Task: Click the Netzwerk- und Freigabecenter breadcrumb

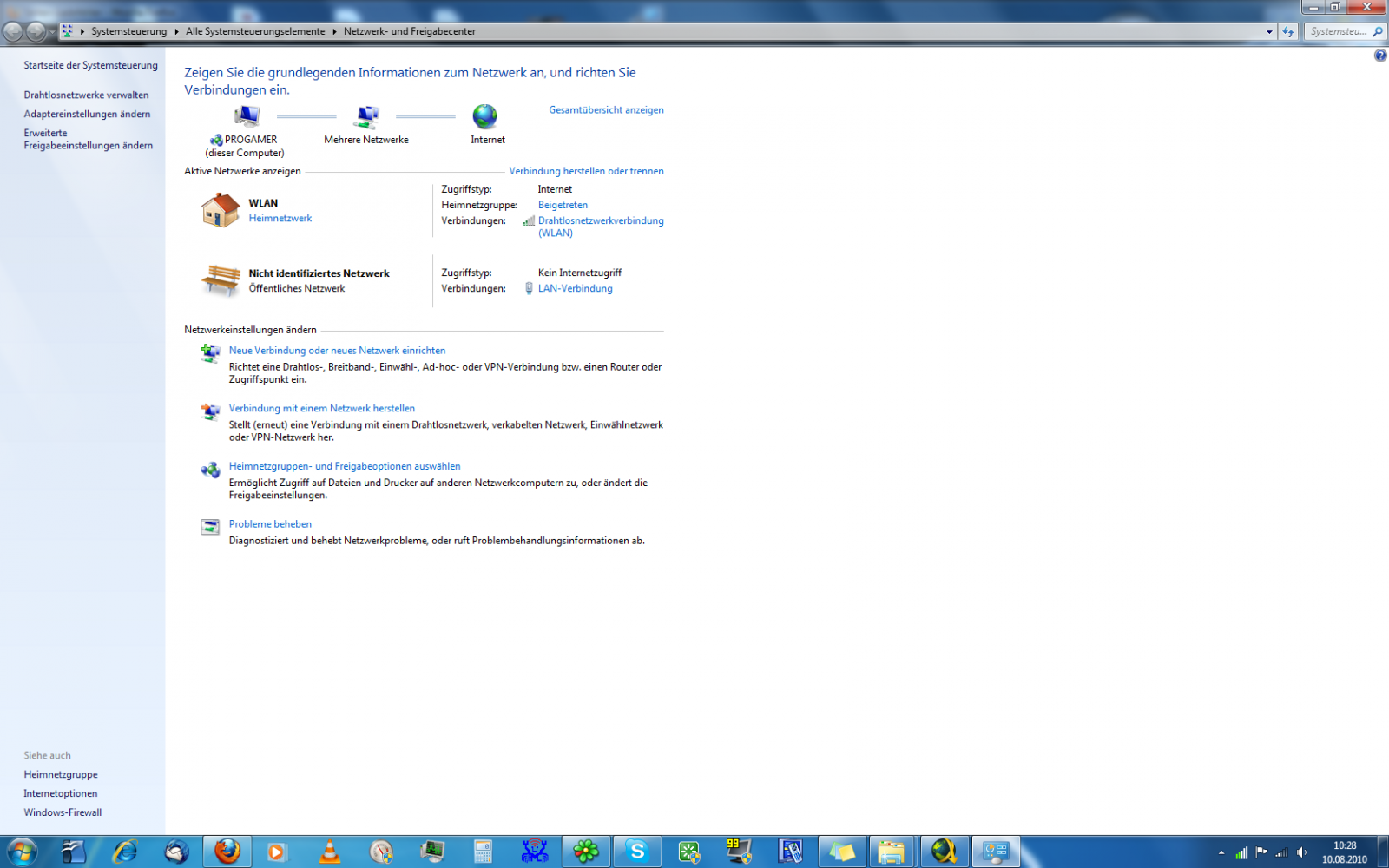Action: [410, 31]
